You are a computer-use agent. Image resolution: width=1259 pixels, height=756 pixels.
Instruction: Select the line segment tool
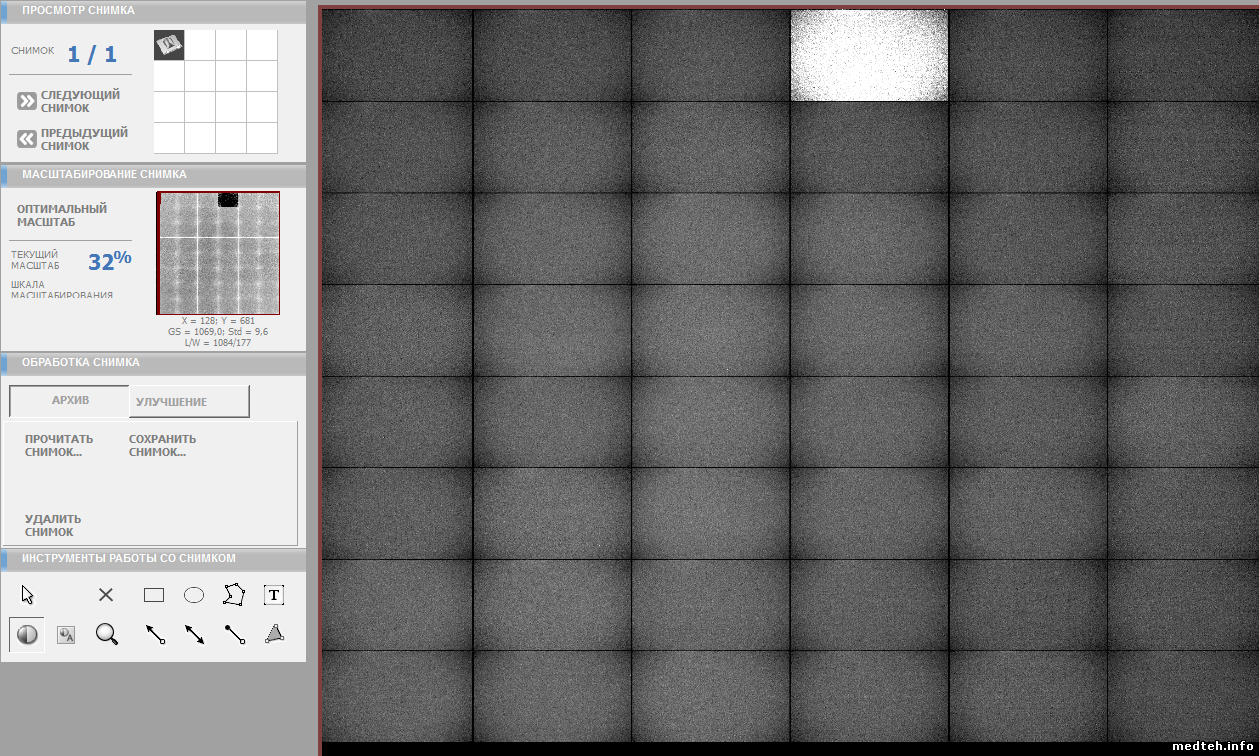coord(235,634)
